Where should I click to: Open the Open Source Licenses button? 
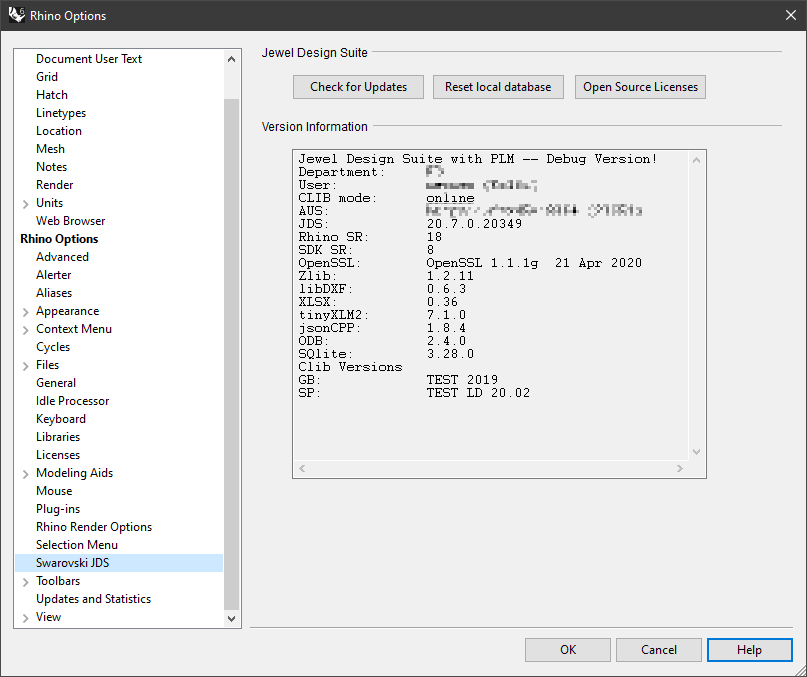pos(640,87)
